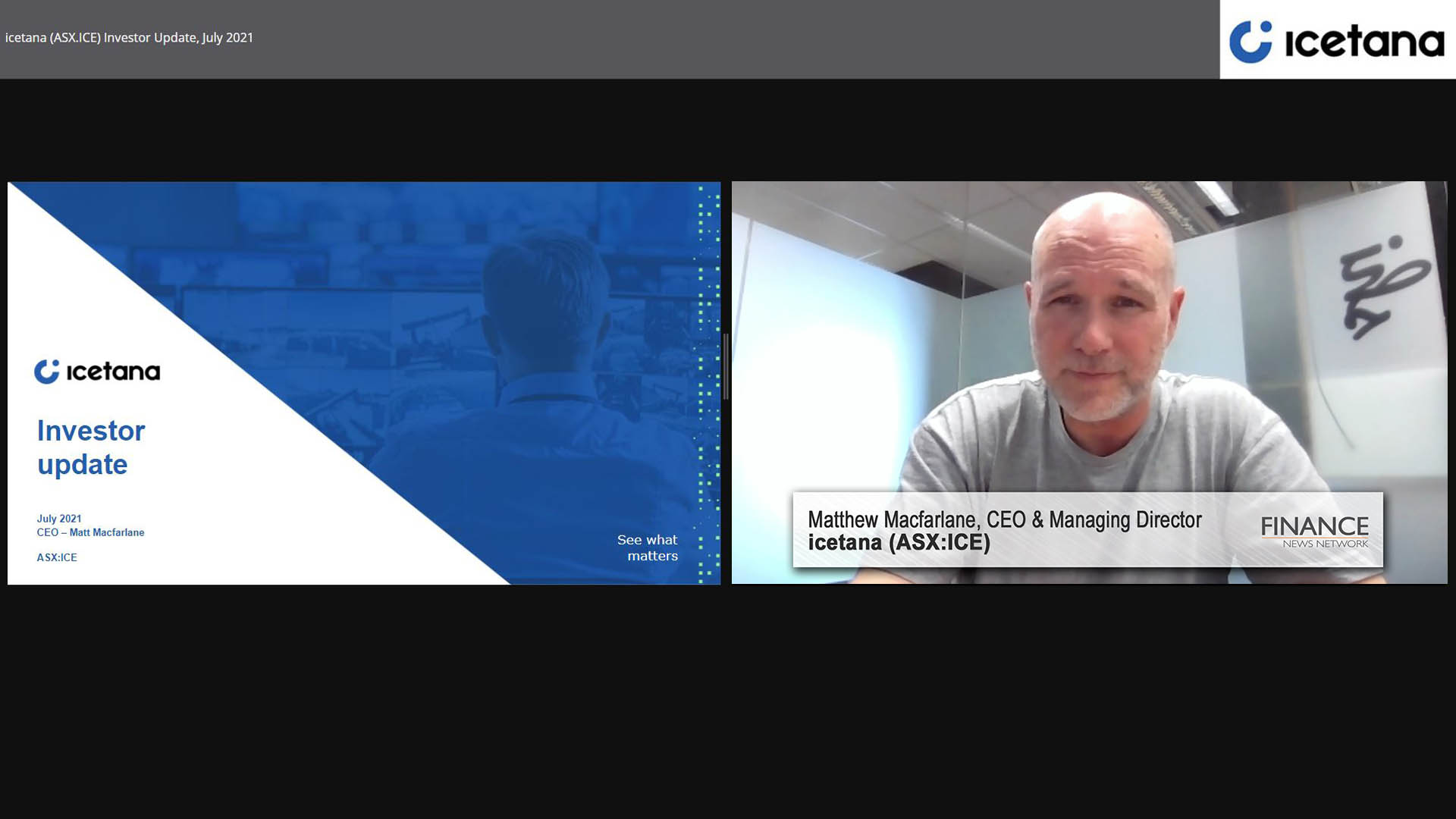Click the icetana logo on the slide
The image size is (1456, 819).
(x=97, y=371)
